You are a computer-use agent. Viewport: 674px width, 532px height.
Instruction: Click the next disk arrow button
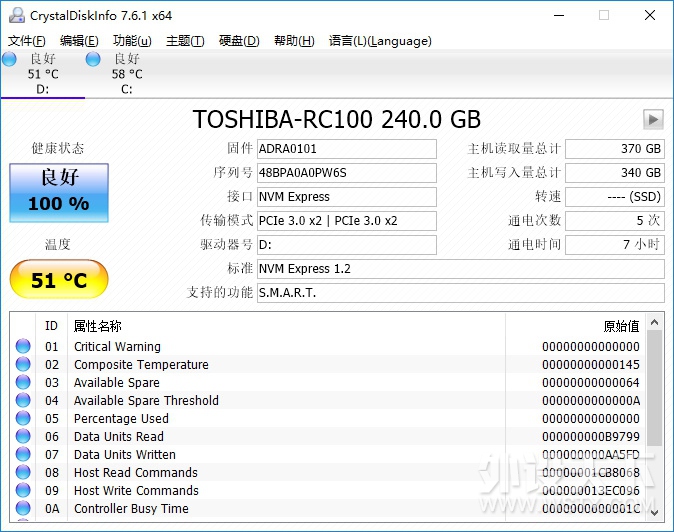tap(653, 119)
